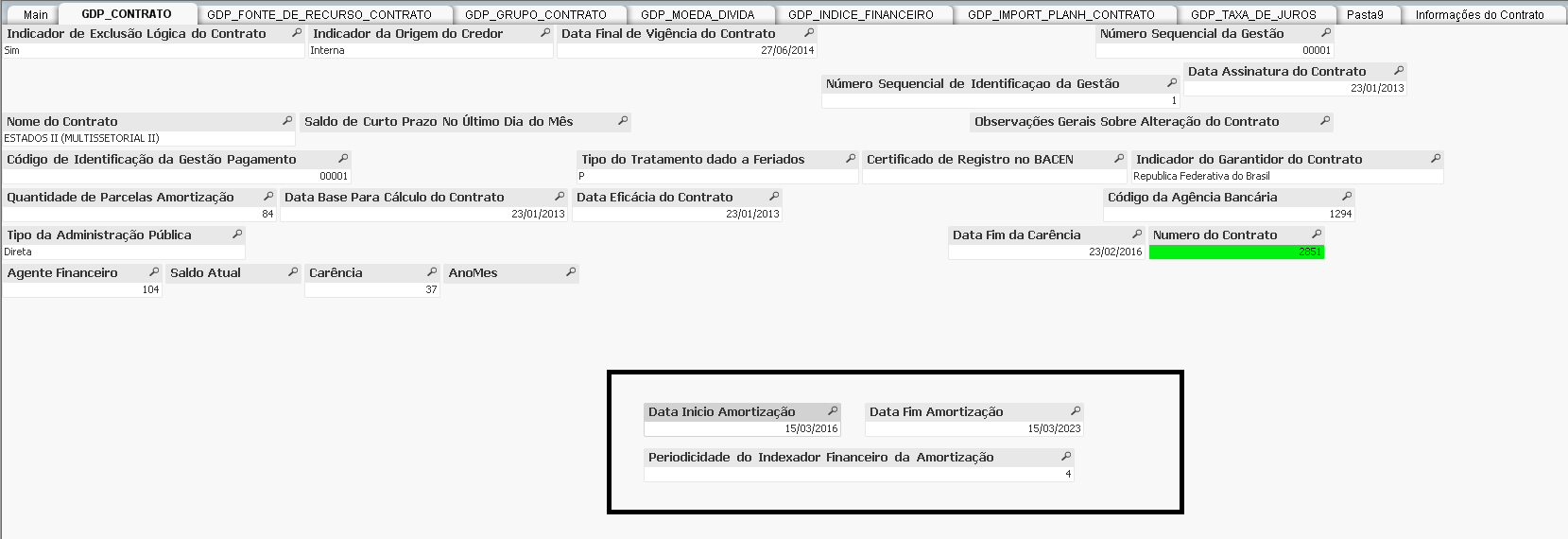Image resolution: width=1568 pixels, height=539 pixels.
Task: Select value Direta in Administração Pública
Action: point(124,252)
